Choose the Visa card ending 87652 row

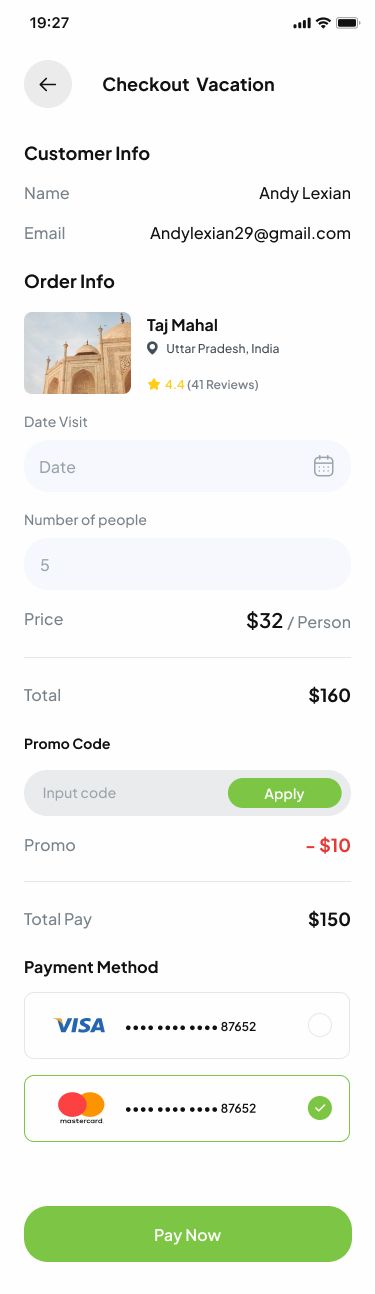point(187,1025)
